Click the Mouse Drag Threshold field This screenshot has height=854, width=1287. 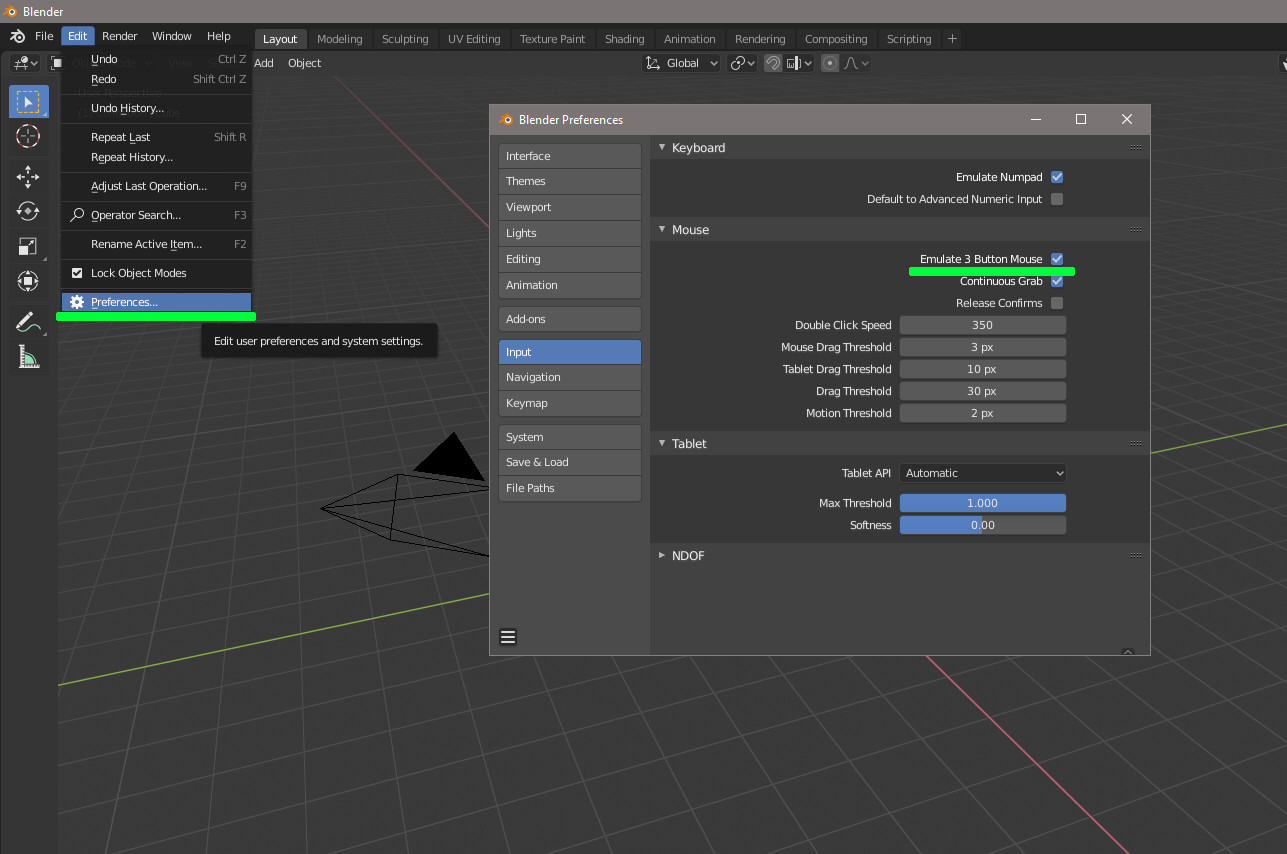coord(983,347)
